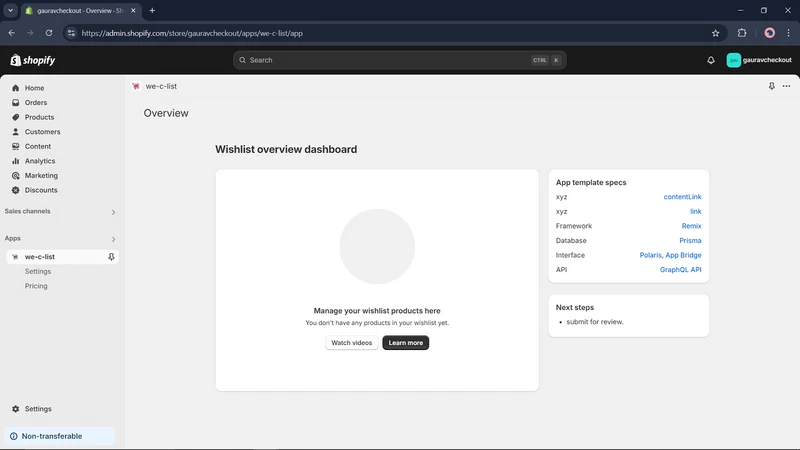The image size is (800, 450).
Task: Click the Shopify logo in header
Action: (x=33, y=60)
